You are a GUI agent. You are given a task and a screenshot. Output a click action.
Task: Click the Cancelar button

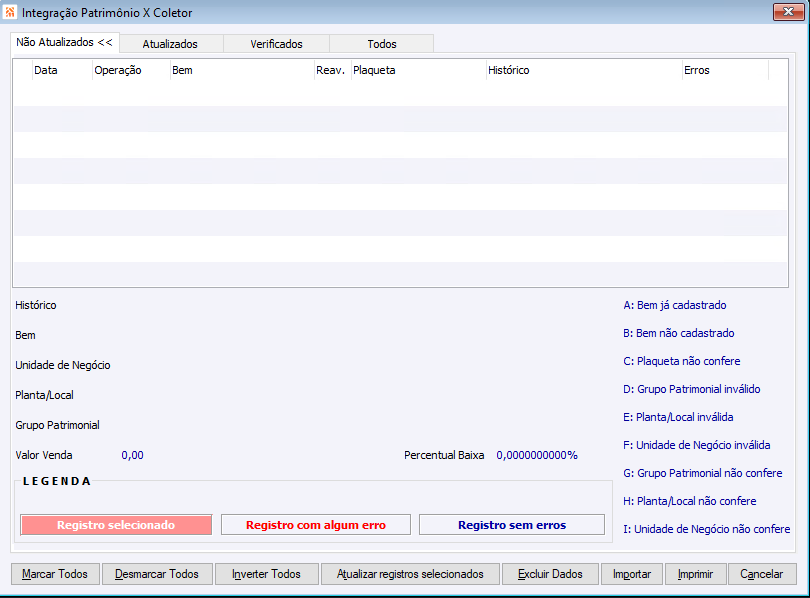click(762, 574)
